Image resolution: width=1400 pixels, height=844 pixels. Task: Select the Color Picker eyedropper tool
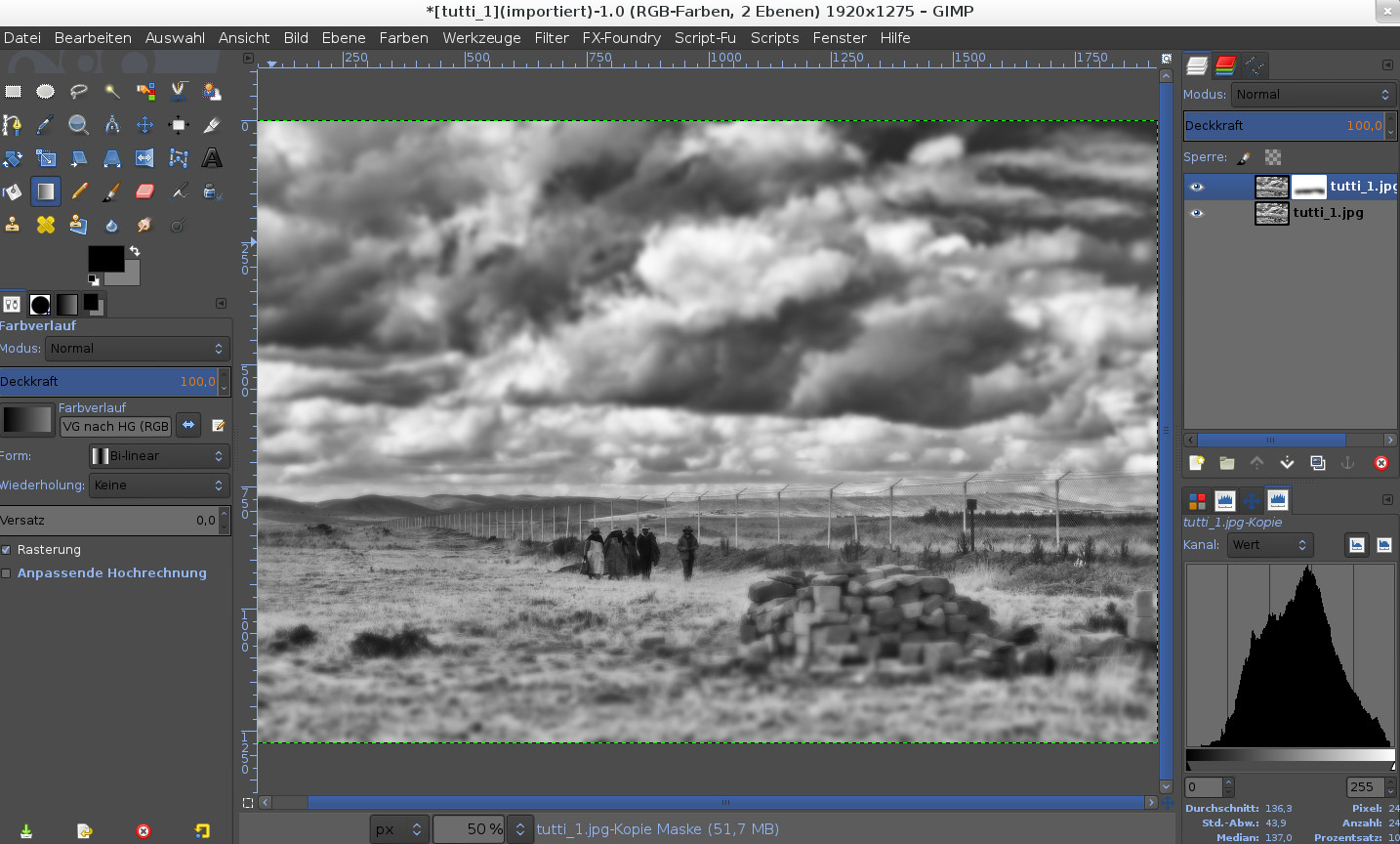[46, 125]
